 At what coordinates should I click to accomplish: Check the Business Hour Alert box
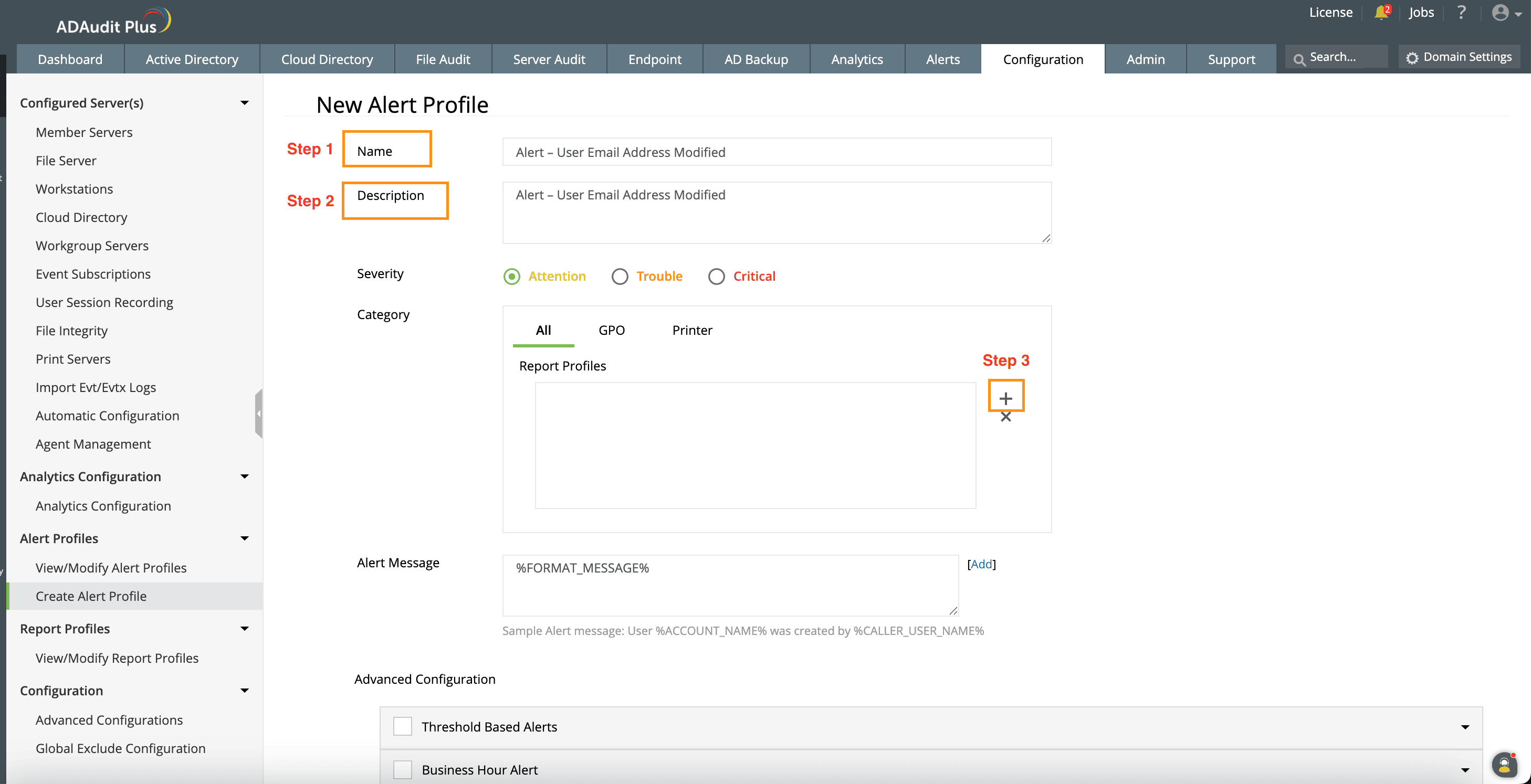tap(402, 769)
